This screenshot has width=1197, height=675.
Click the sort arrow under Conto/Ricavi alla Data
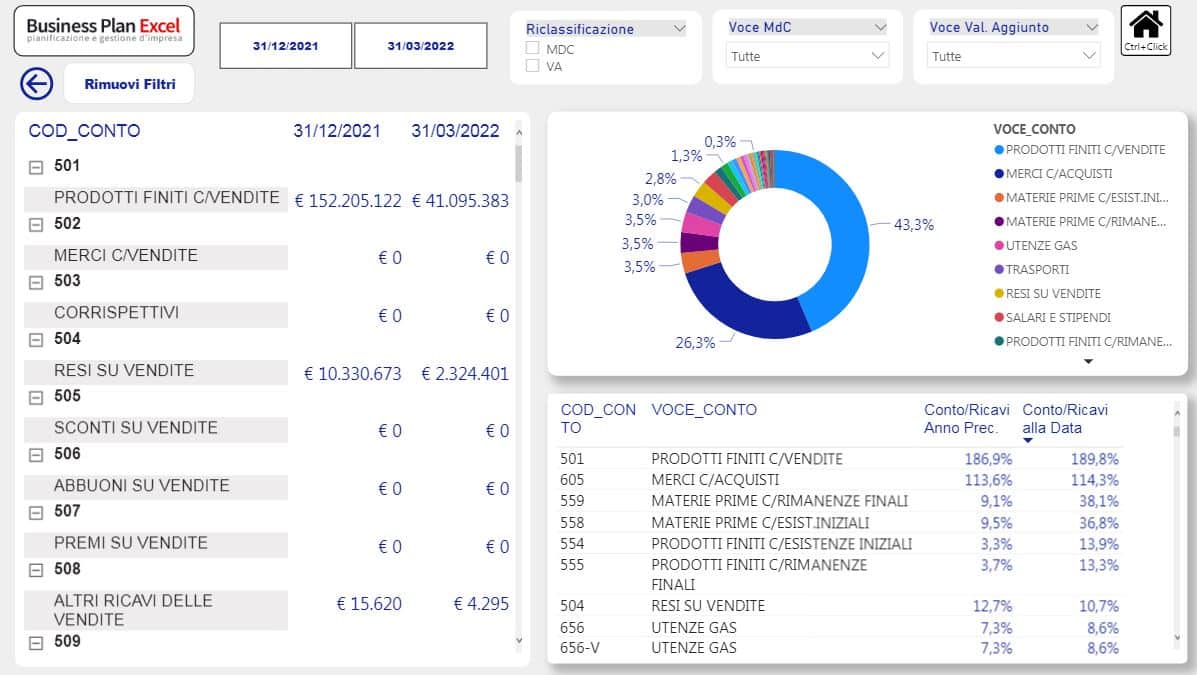pyautogui.click(x=1027, y=440)
